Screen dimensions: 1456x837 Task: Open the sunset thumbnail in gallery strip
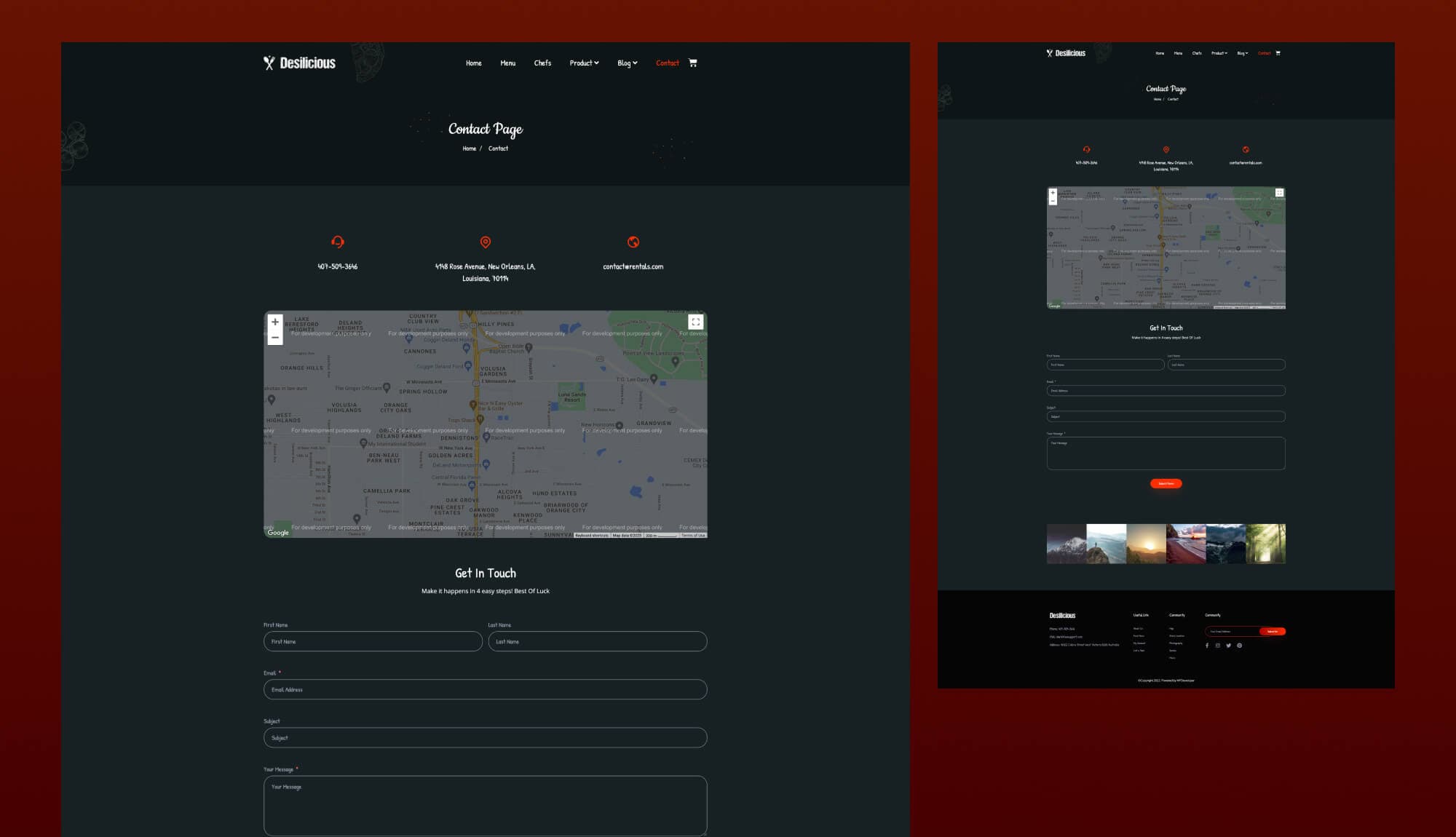pyautogui.click(x=1146, y=543)
